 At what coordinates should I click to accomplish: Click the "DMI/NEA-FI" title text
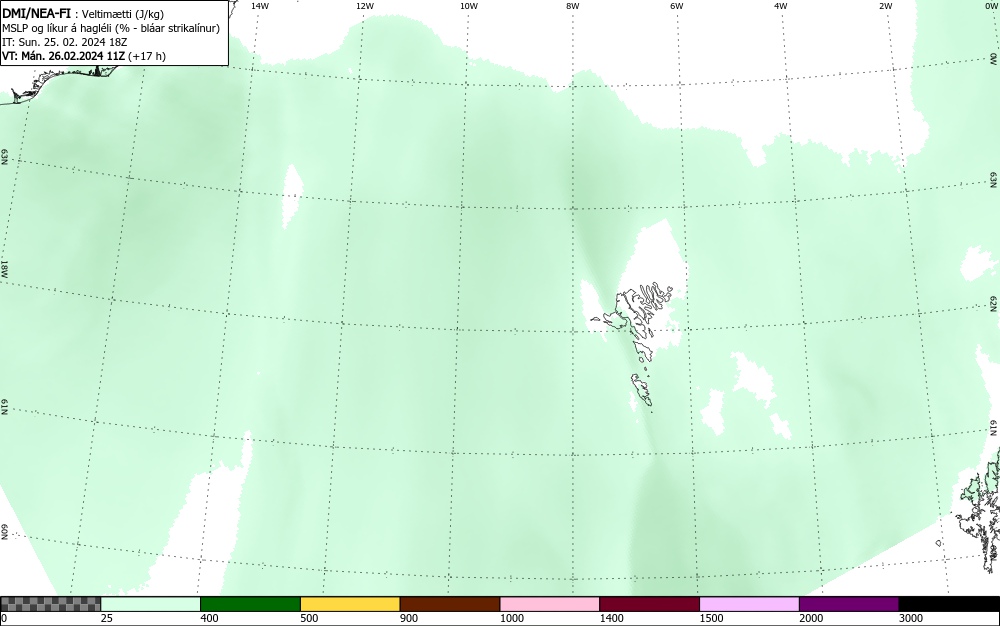(x=36, y=13)
